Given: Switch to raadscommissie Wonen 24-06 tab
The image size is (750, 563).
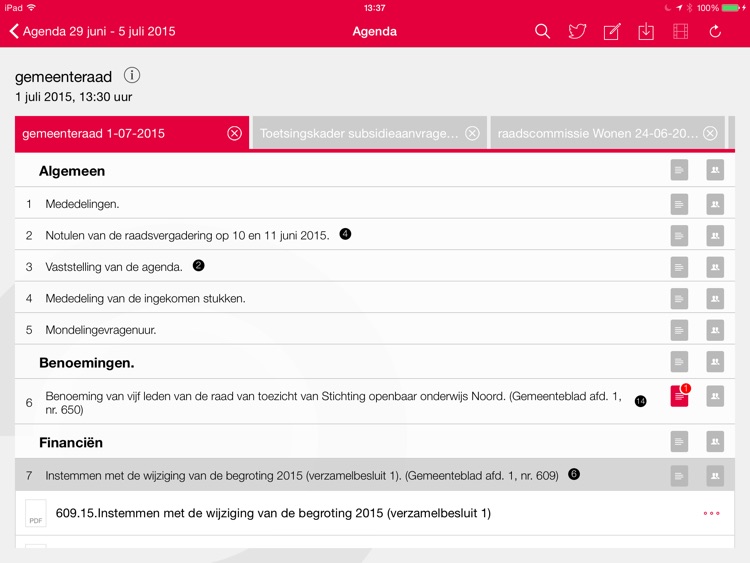Looking at the screenshot, I should [598, 133].
